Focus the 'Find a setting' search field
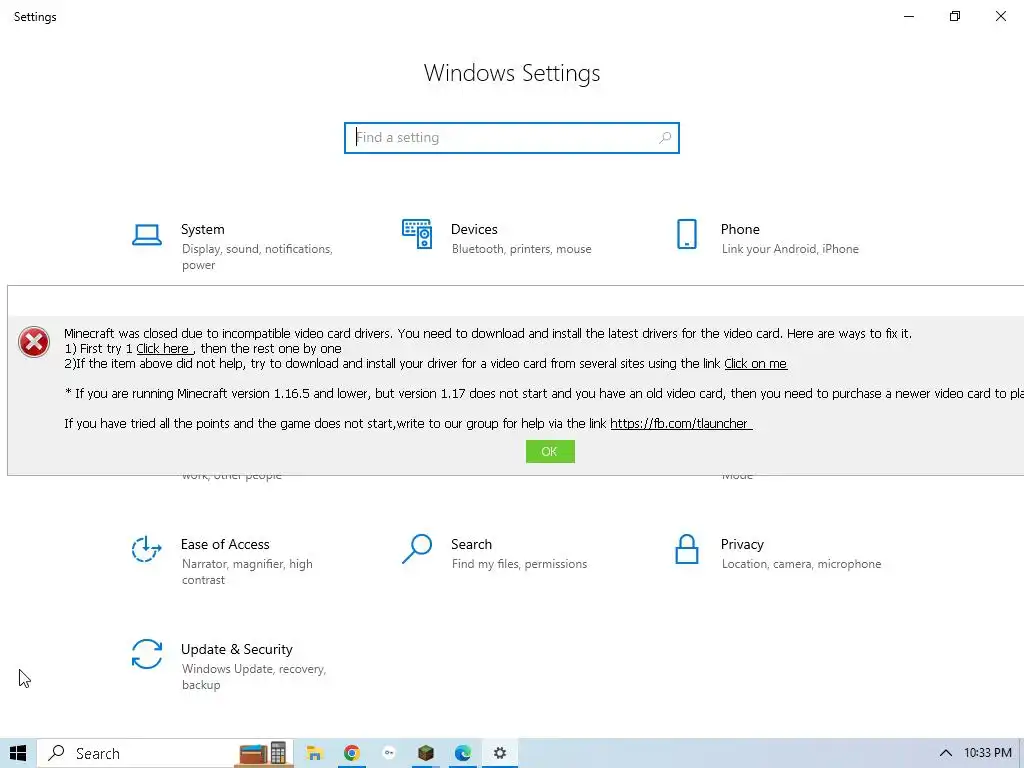This screenshot has width=1024, height=768. tap(511, 138)
